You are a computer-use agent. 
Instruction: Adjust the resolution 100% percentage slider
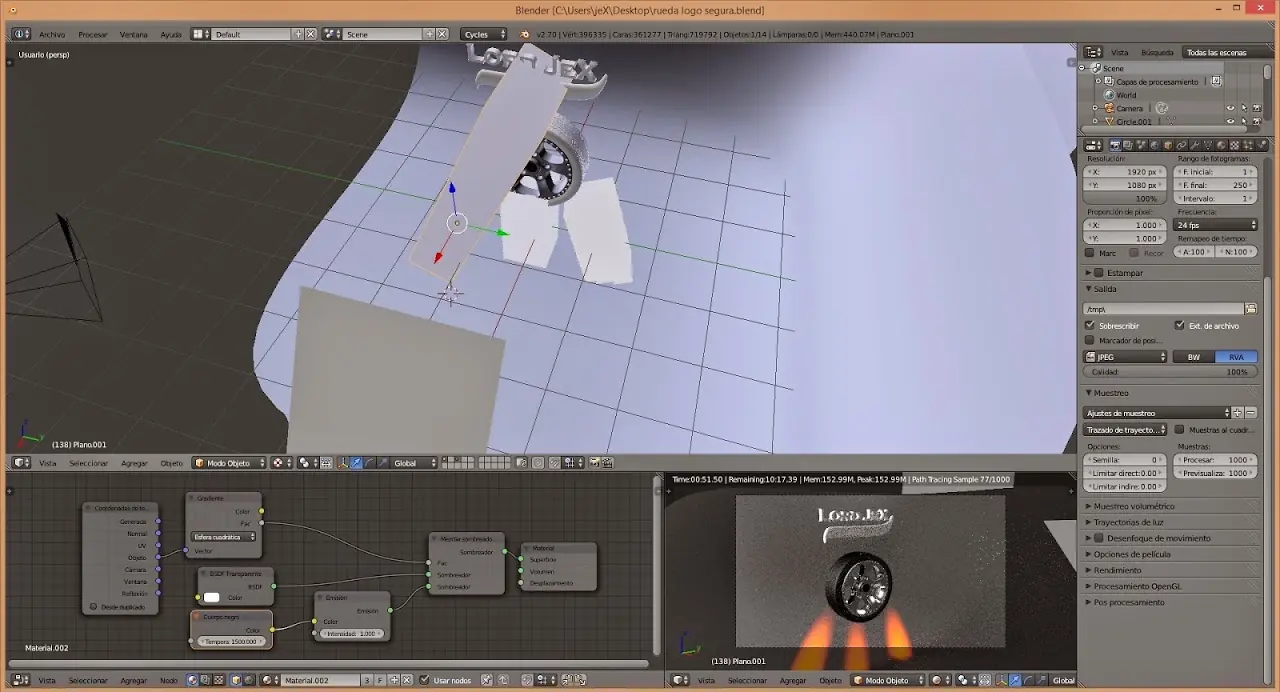click(1125, 198)
